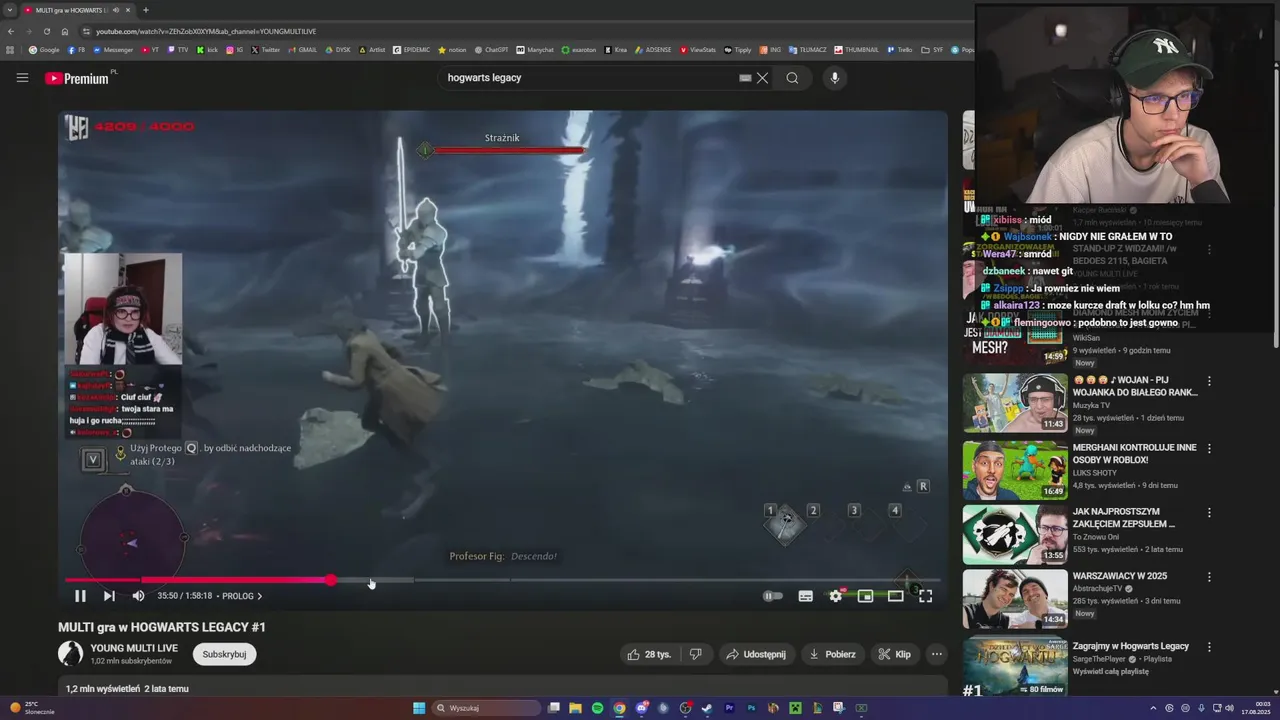
Task: Run search with magnifier button
Action: [x=792, y=78]
